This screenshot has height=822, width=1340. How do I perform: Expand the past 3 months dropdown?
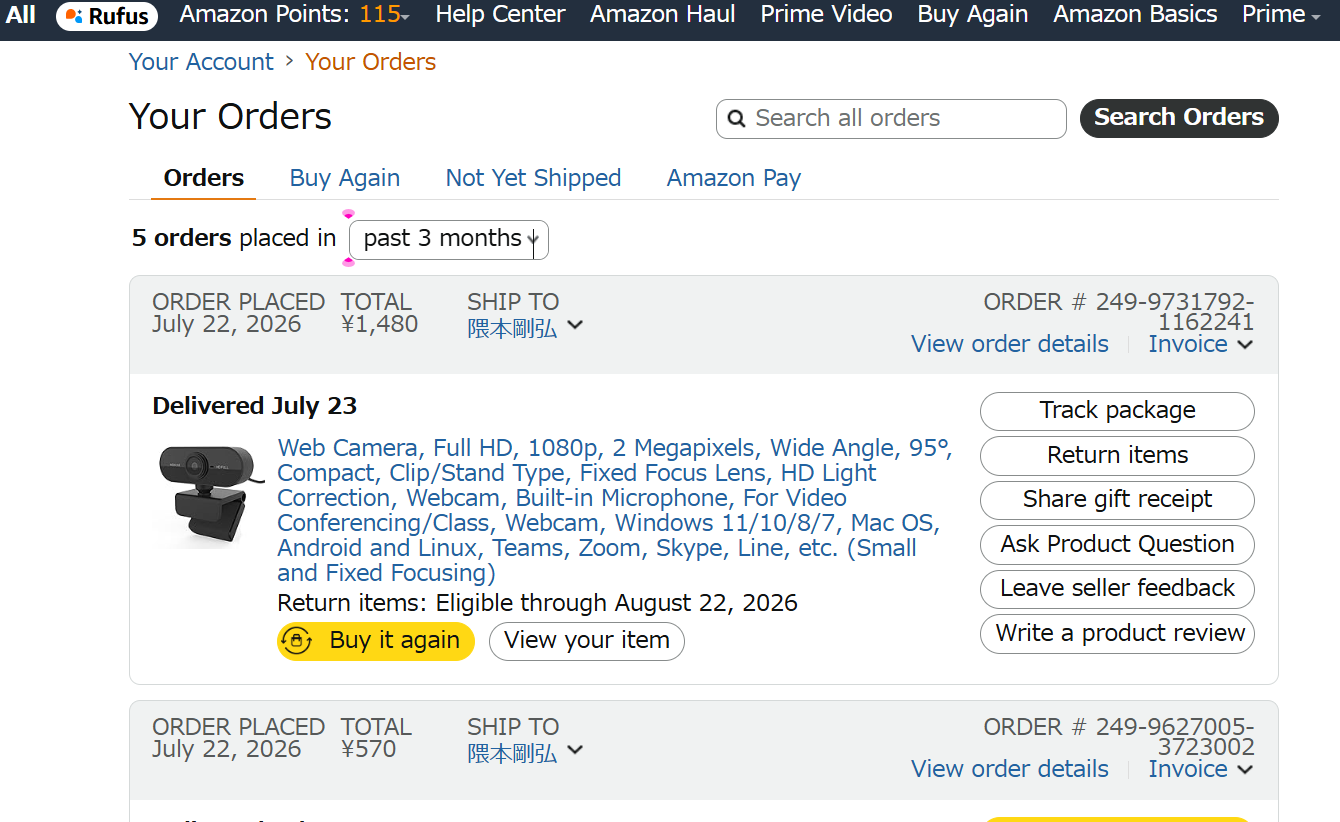(x=448, y=239)
